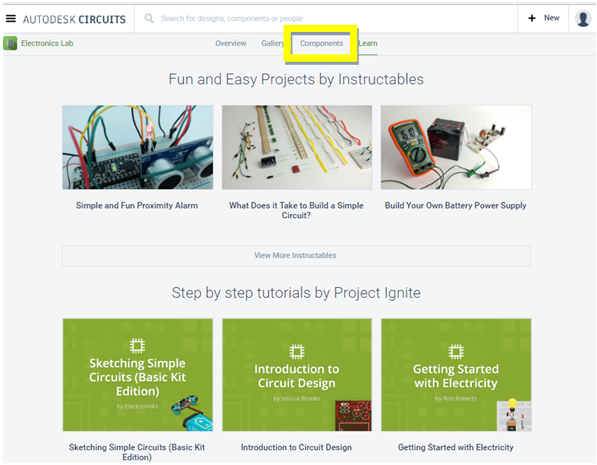Image resolution: width=597 pixels, height=465 pixels.
Task: Click View More Instructables button
Action: point(296,256)
